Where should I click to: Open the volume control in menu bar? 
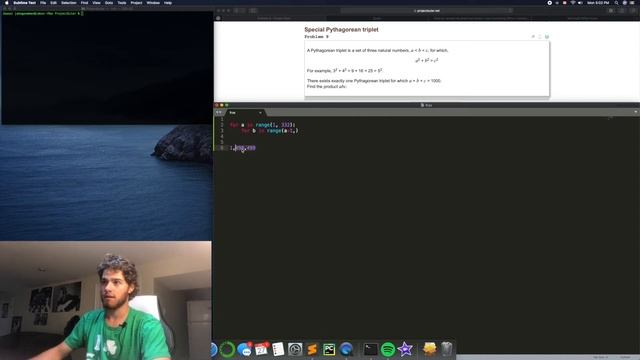coord(580,2)
